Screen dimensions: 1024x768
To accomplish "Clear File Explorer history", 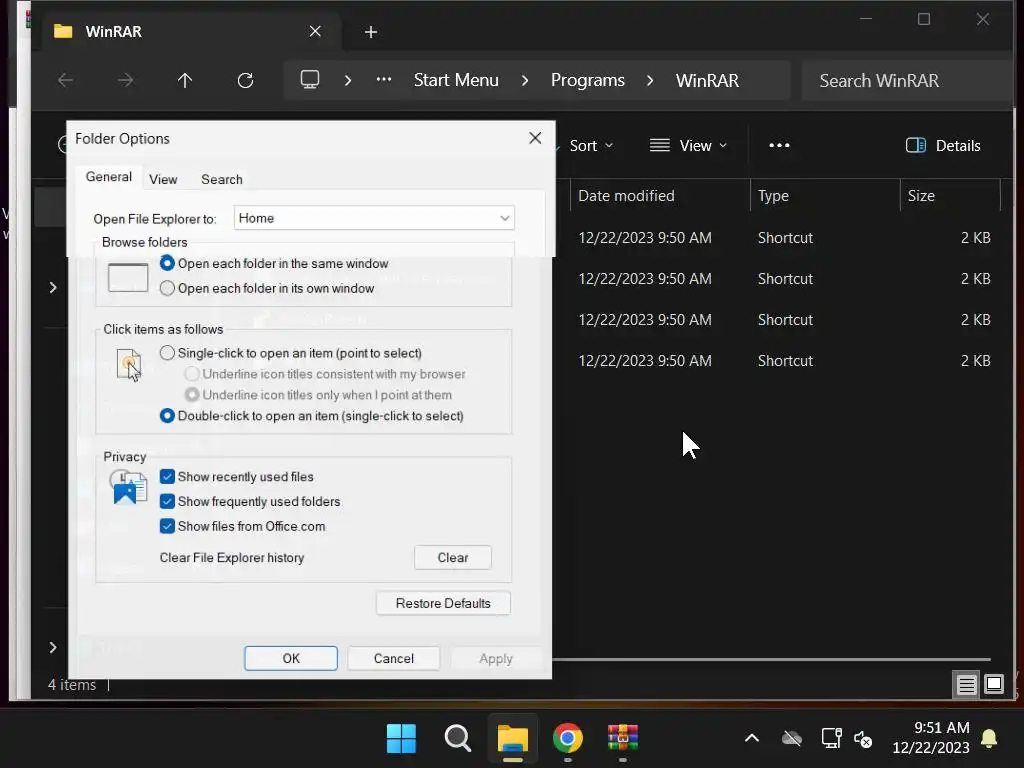I will [x=453, y=557].
